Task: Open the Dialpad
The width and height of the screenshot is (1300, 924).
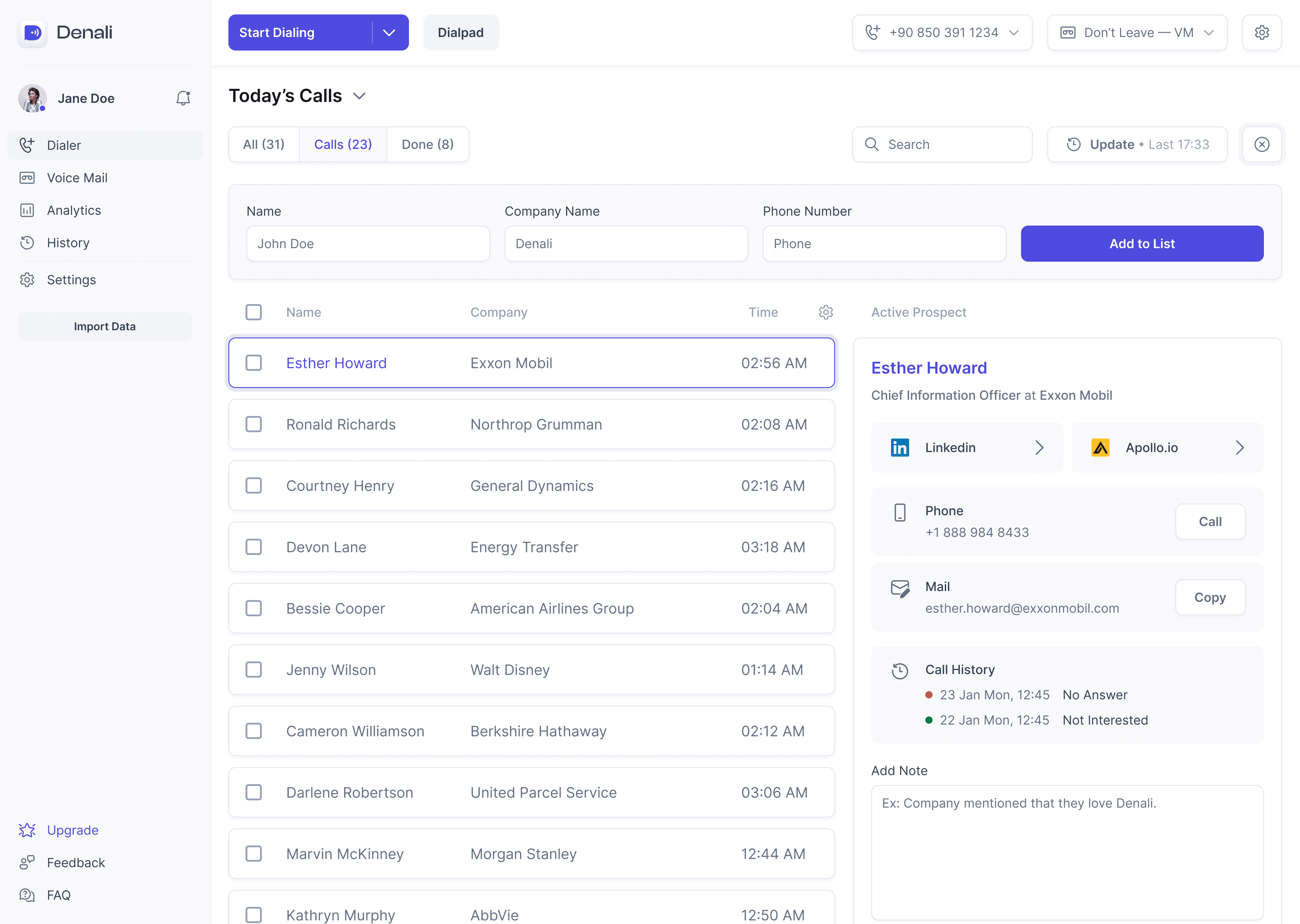Action: tap(461, 32)
